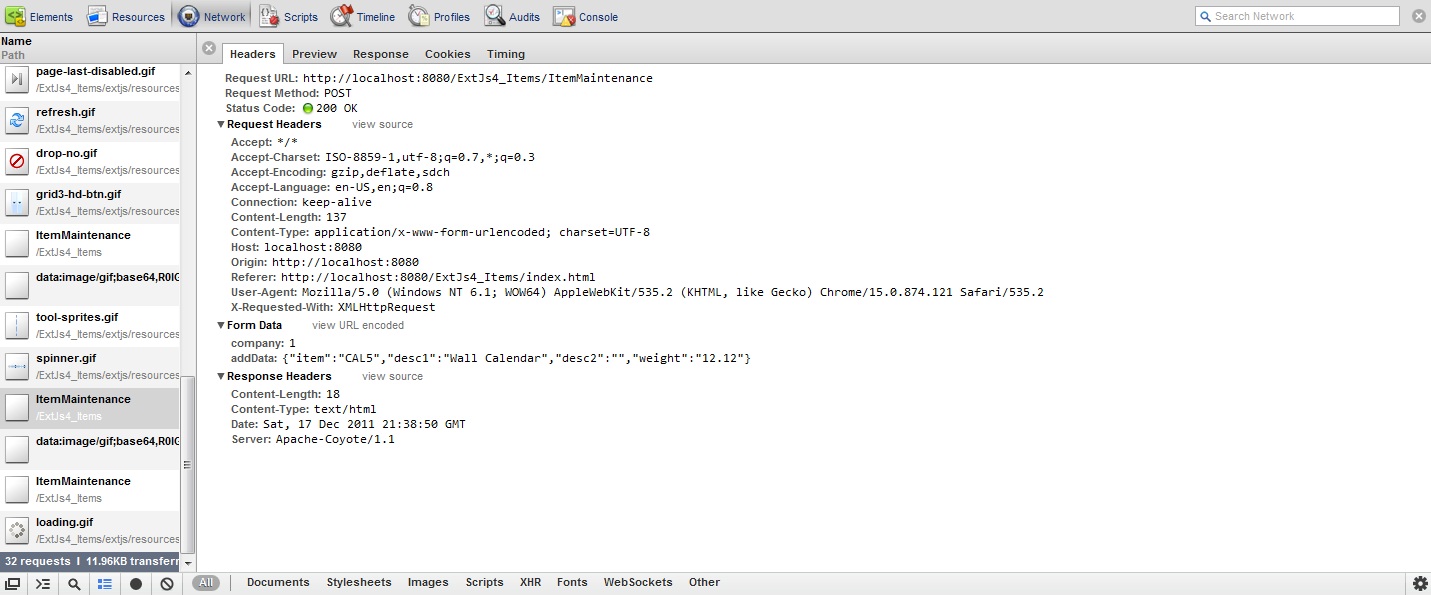The width and height of the screenshot is (1431, 595).
Task: Switch to the Resources panel
Action: (x=126, y=16)
